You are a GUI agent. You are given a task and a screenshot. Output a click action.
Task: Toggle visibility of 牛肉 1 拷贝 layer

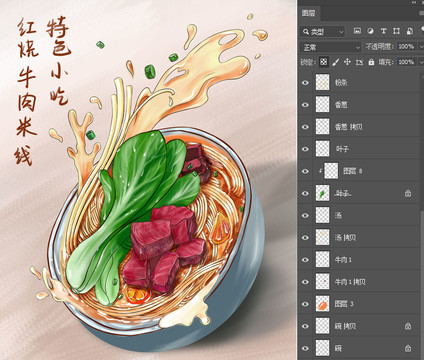pos(305,282)
